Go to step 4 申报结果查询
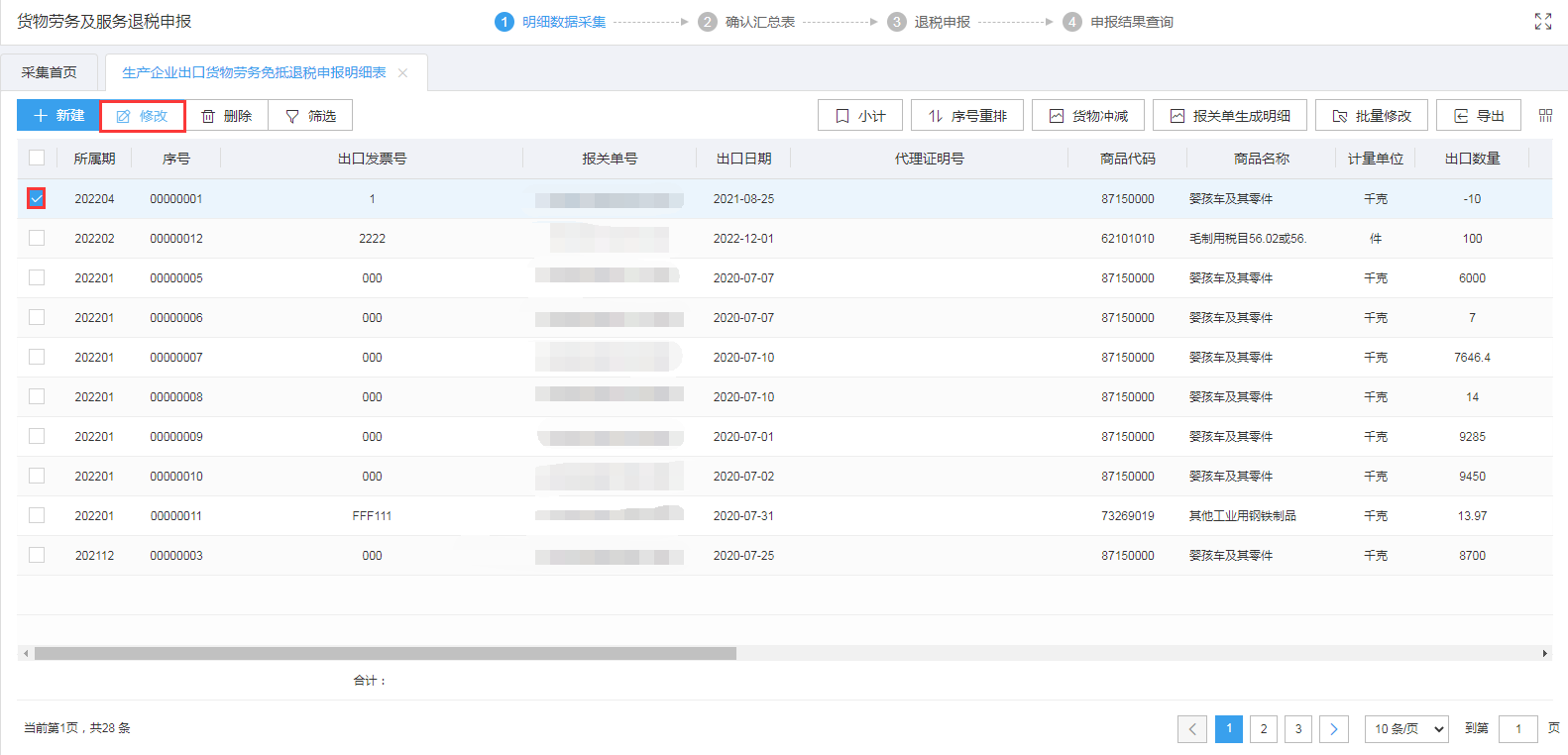The height and width of the screenshot is (755, 1568). tap(1118, 22)
